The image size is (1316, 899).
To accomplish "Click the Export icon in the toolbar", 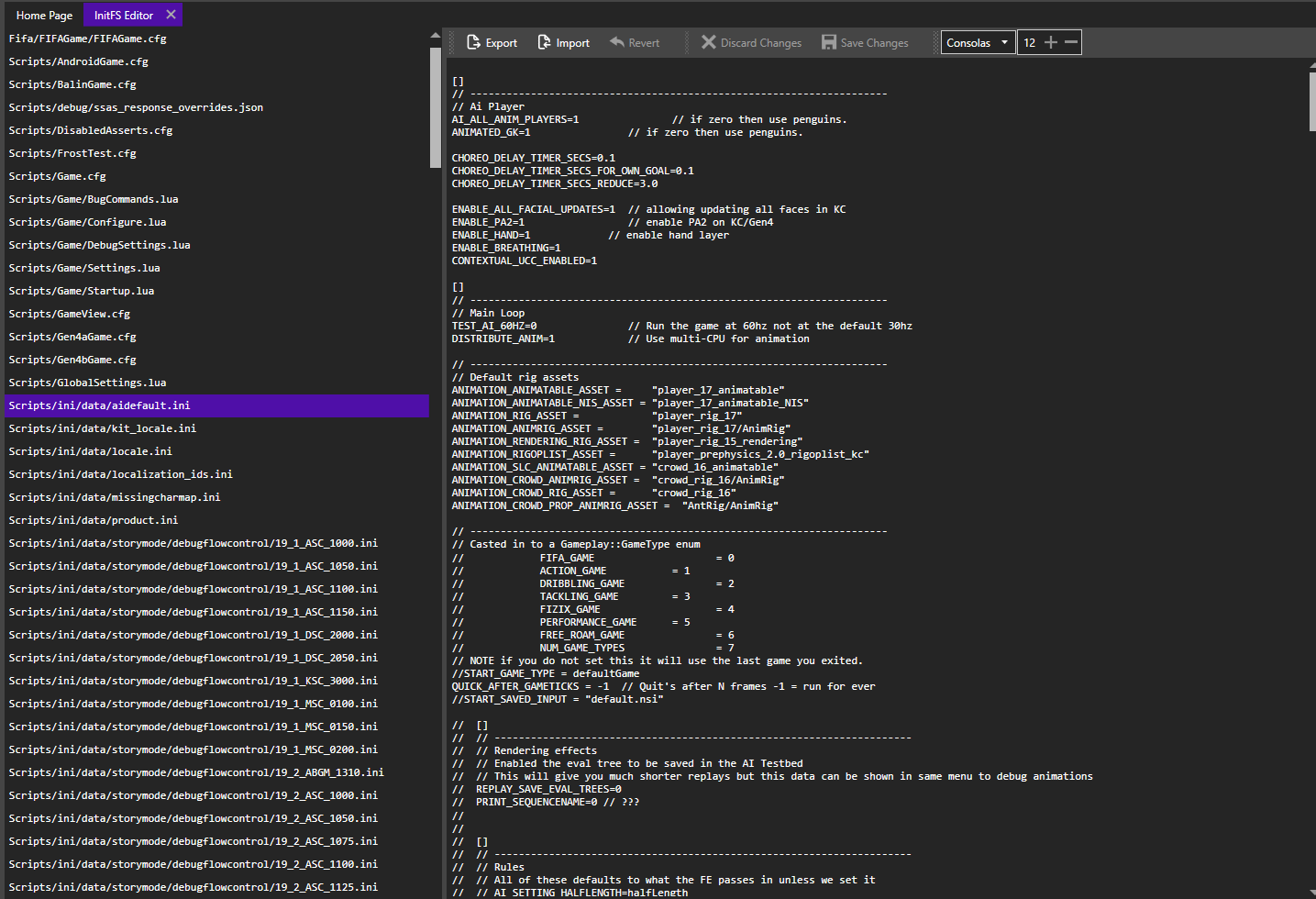I will (x=471, y=41).
